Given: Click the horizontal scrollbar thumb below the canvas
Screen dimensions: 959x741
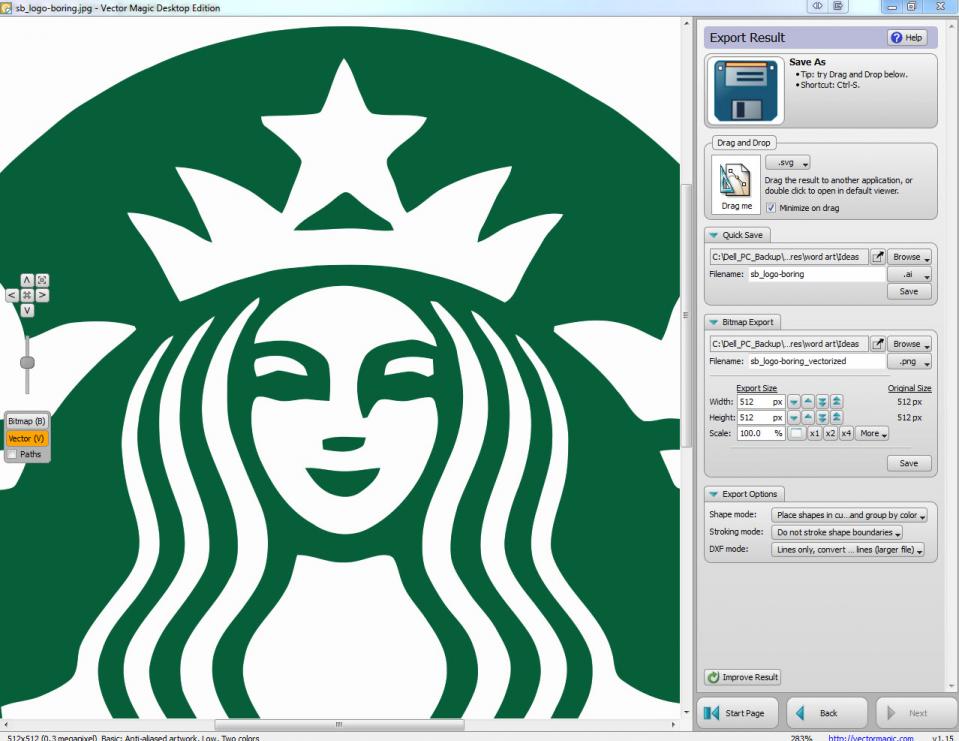Looking at the screenshot, I should (339, 724).
